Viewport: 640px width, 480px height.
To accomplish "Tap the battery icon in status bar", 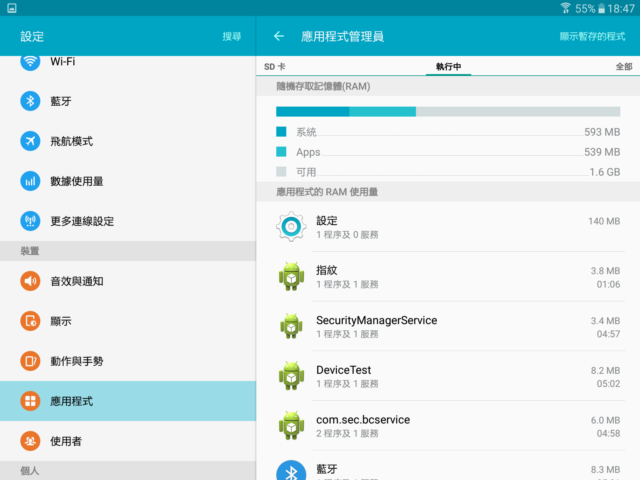I will point(601,8).
